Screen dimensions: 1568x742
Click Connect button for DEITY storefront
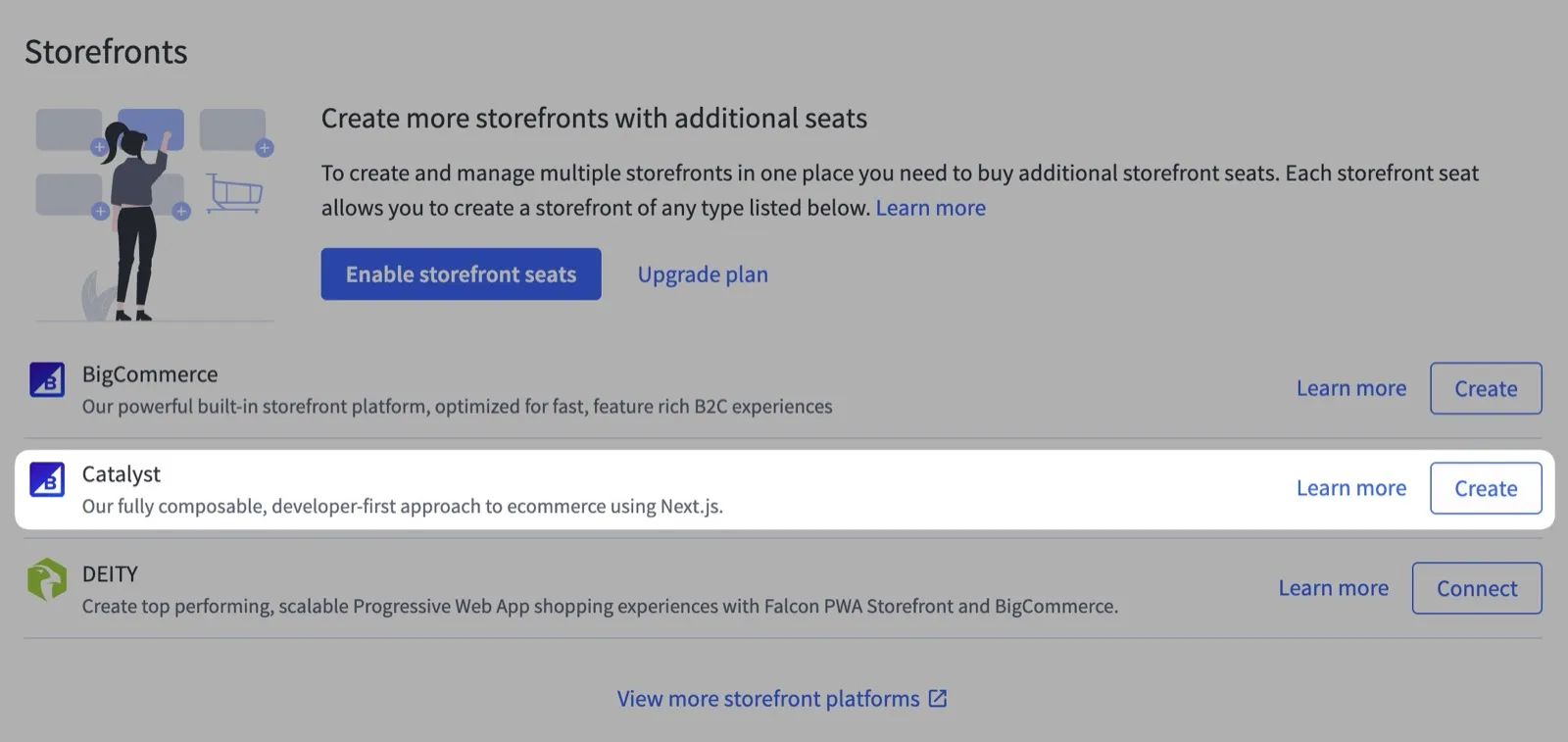(1477, 588)
